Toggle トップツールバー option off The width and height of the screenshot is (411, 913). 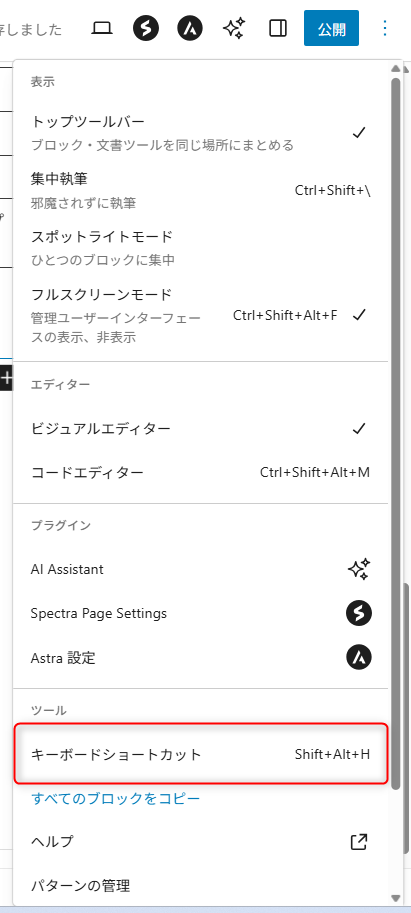(200, 133)
